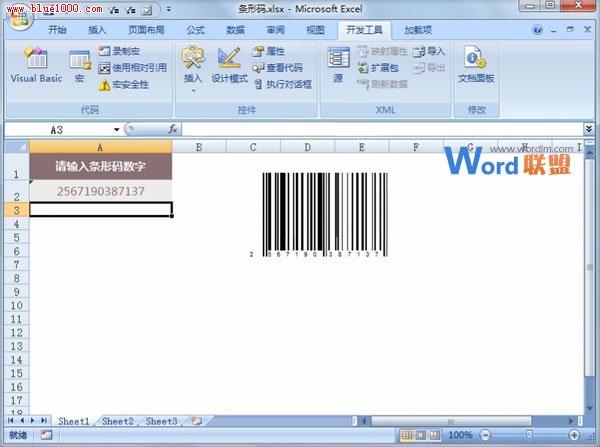Image resolution: width=600 pixels, height=447 pixels.
Task: Expand the Quick Access Toolbar customize arrow
Action: (x=169, y=9)
